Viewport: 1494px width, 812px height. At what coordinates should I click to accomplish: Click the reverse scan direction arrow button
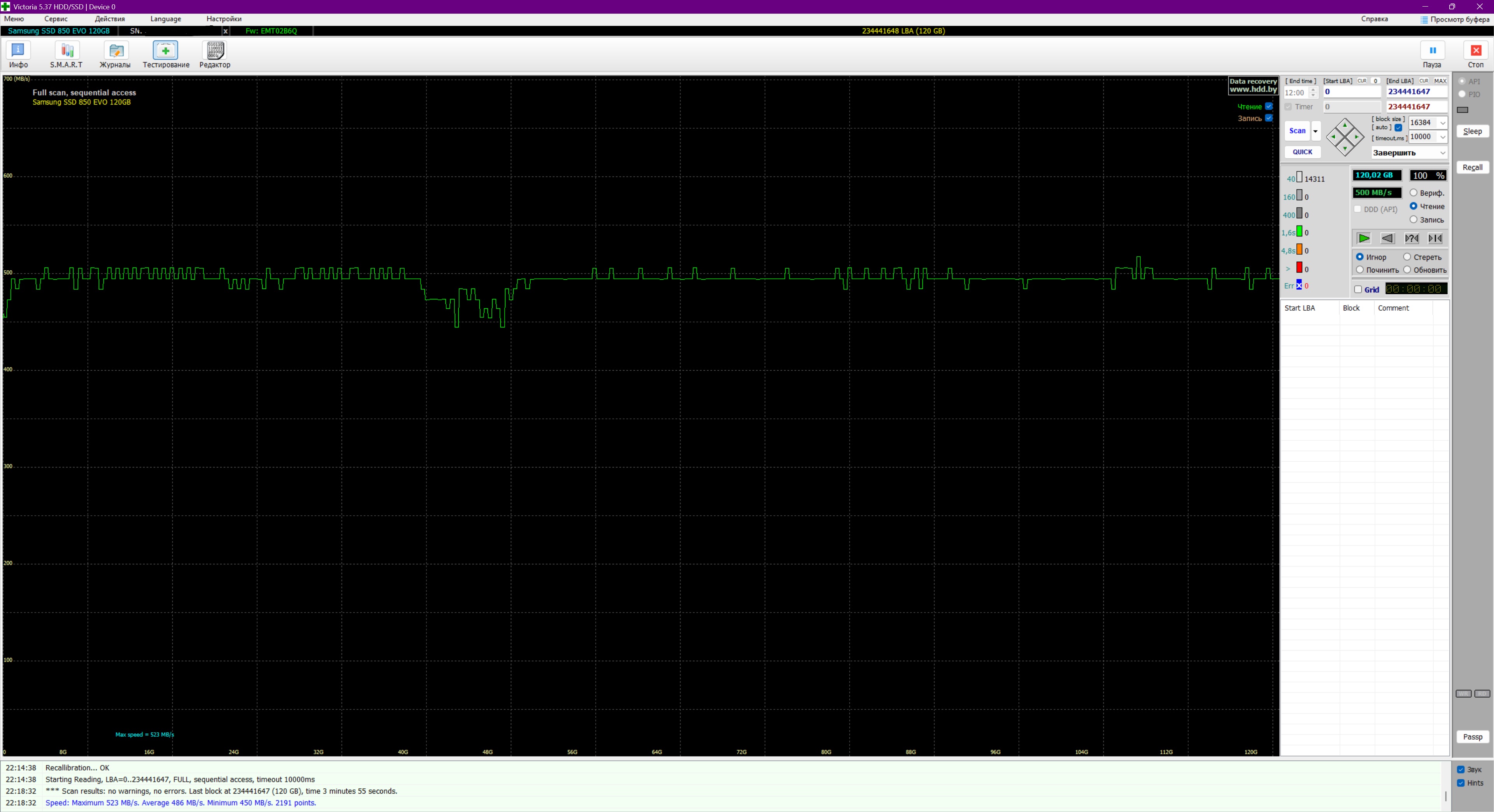[1387, 238]
